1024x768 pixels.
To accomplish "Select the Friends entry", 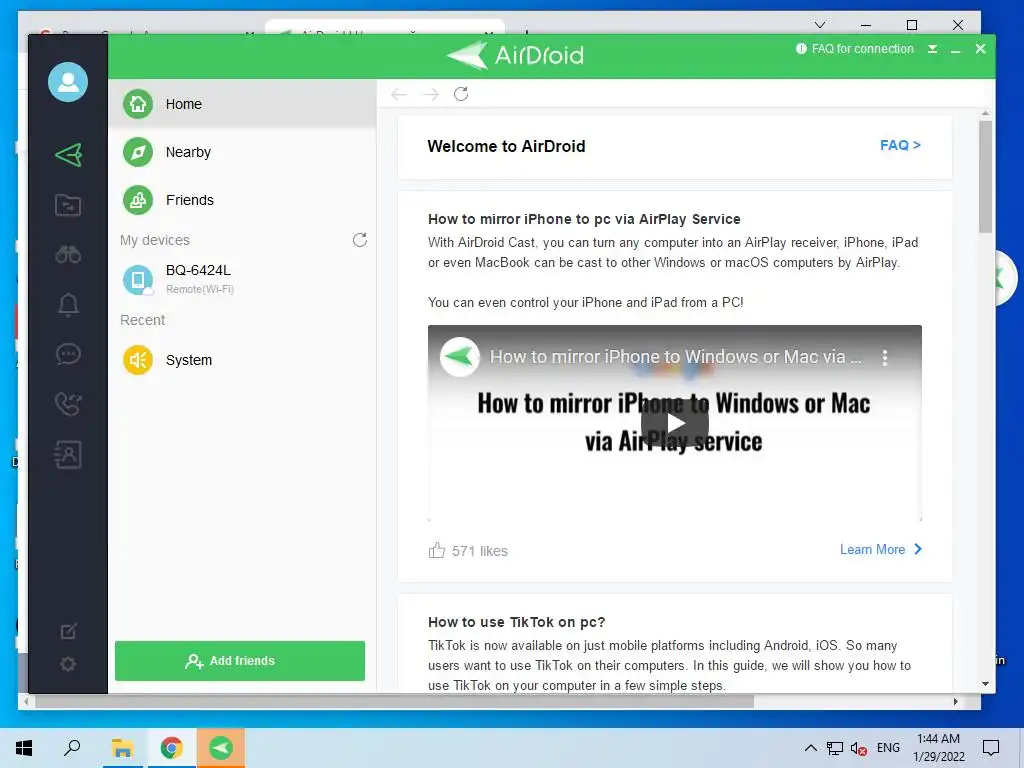I will pyautogui.click(x=242, y=200).
